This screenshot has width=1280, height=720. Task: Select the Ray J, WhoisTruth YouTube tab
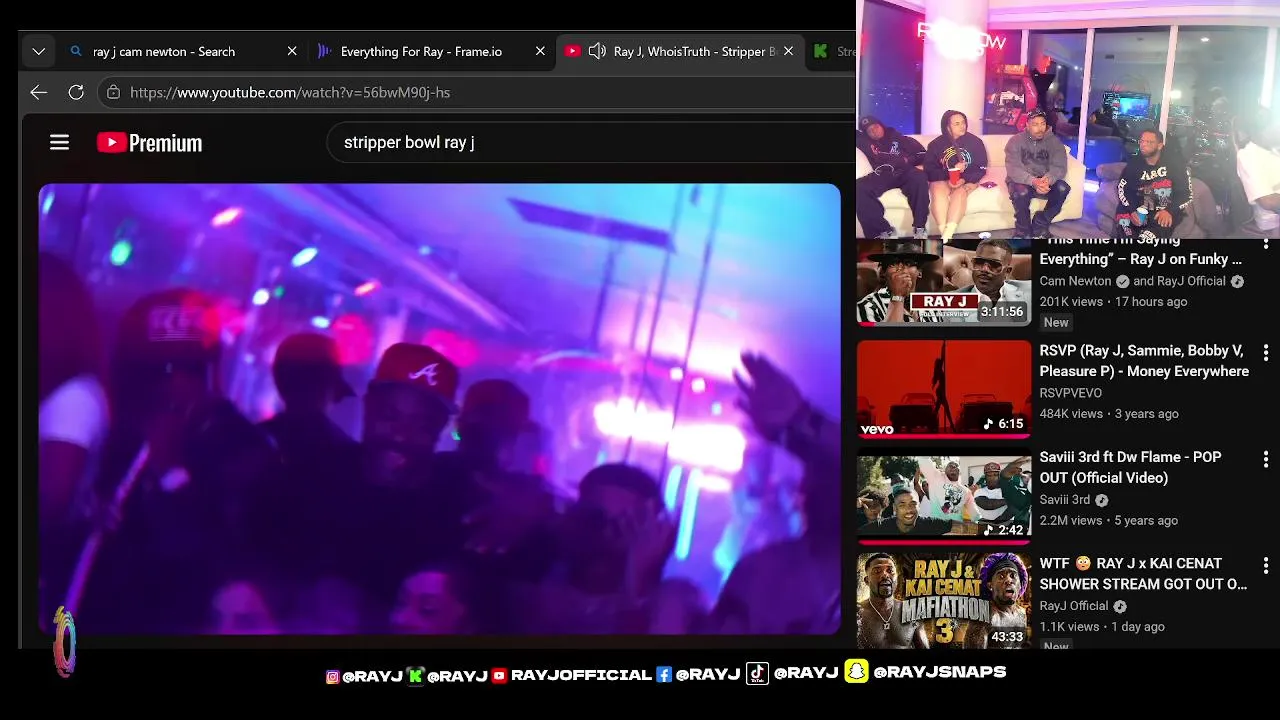(x=678, y=51)
